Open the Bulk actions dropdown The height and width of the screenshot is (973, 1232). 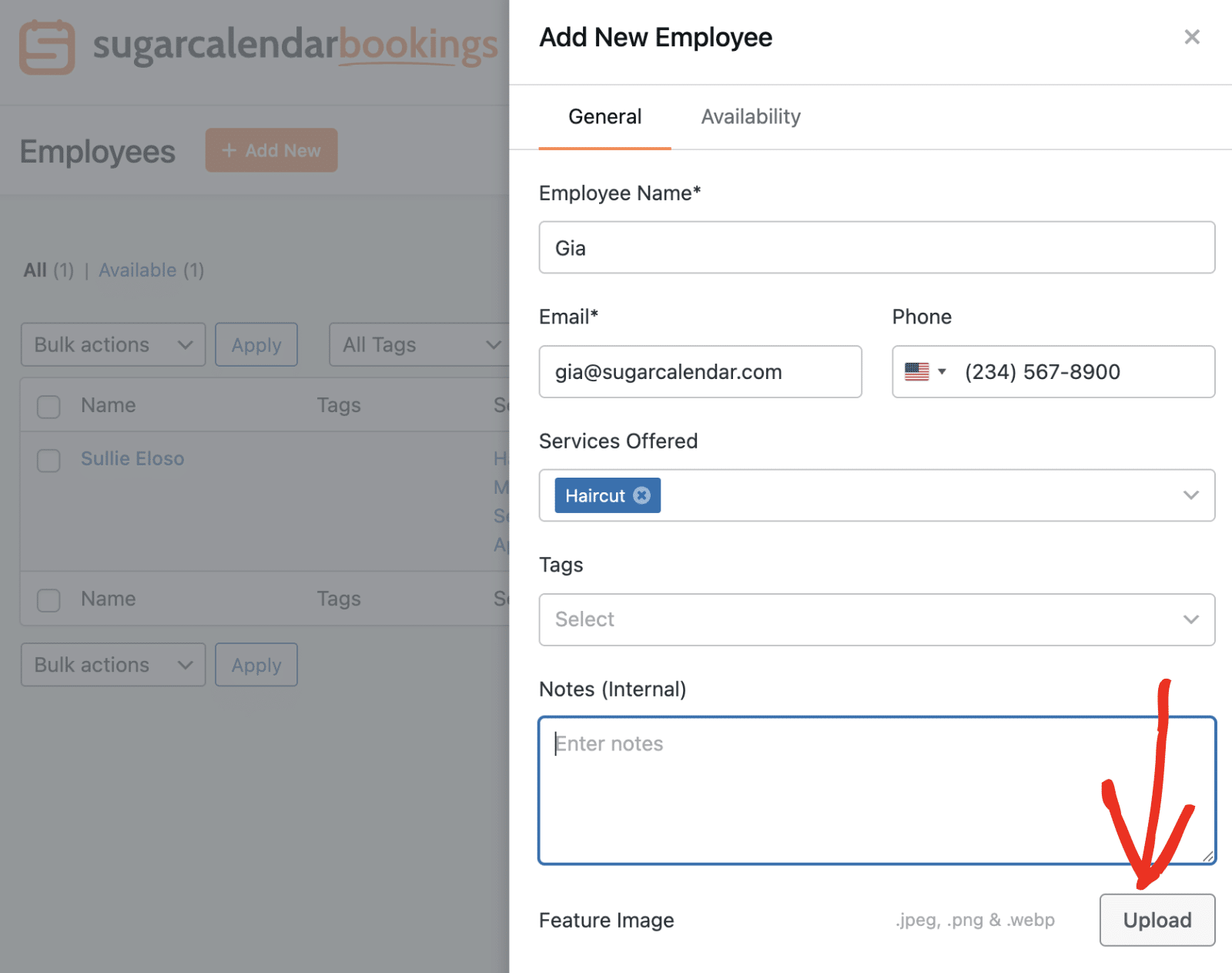tap(112, 344)
